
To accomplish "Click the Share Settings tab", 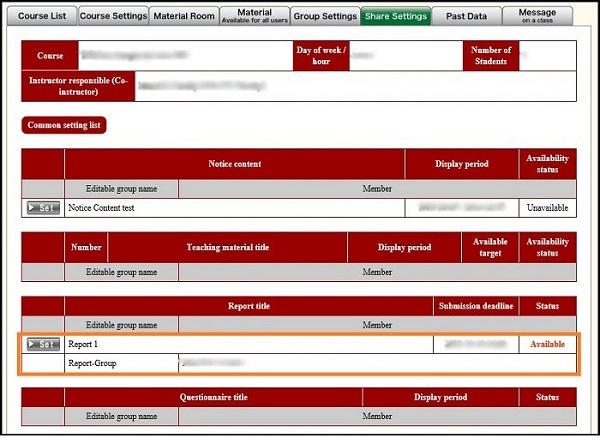I will [396, 16].
